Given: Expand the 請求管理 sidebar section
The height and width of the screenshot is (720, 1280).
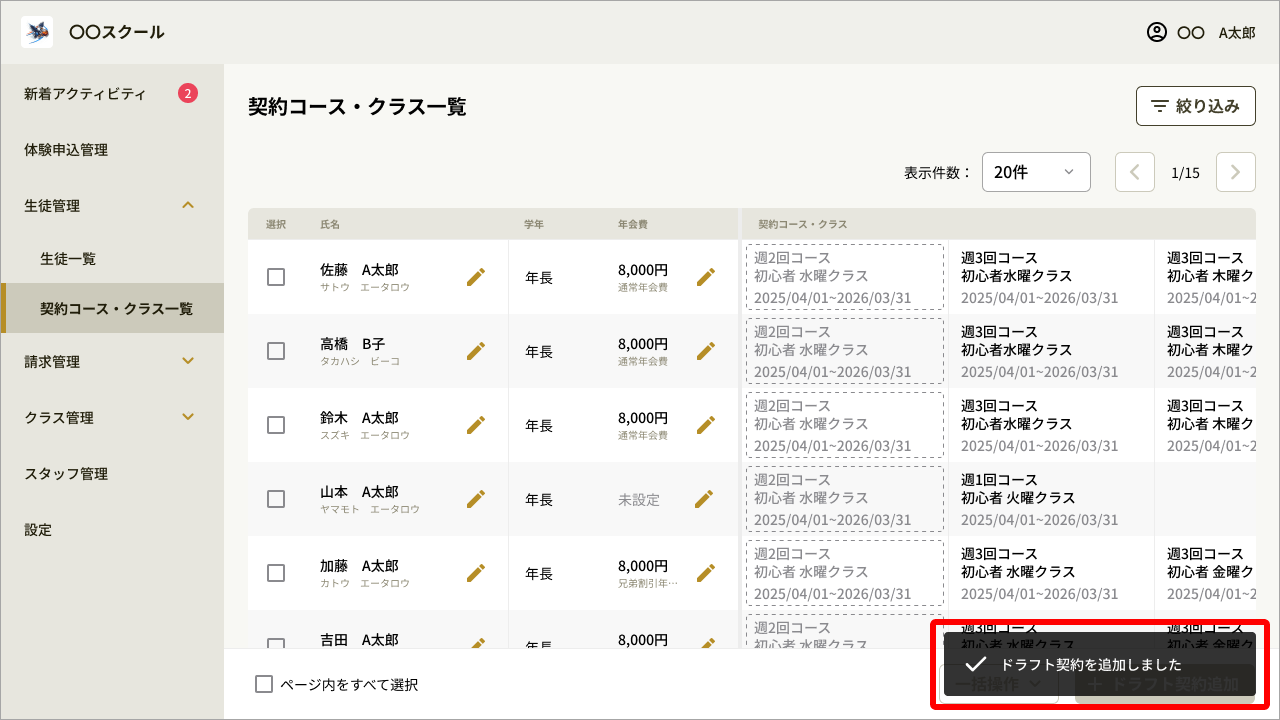Looking at the screenshot, I should click(x=112, y=361).
